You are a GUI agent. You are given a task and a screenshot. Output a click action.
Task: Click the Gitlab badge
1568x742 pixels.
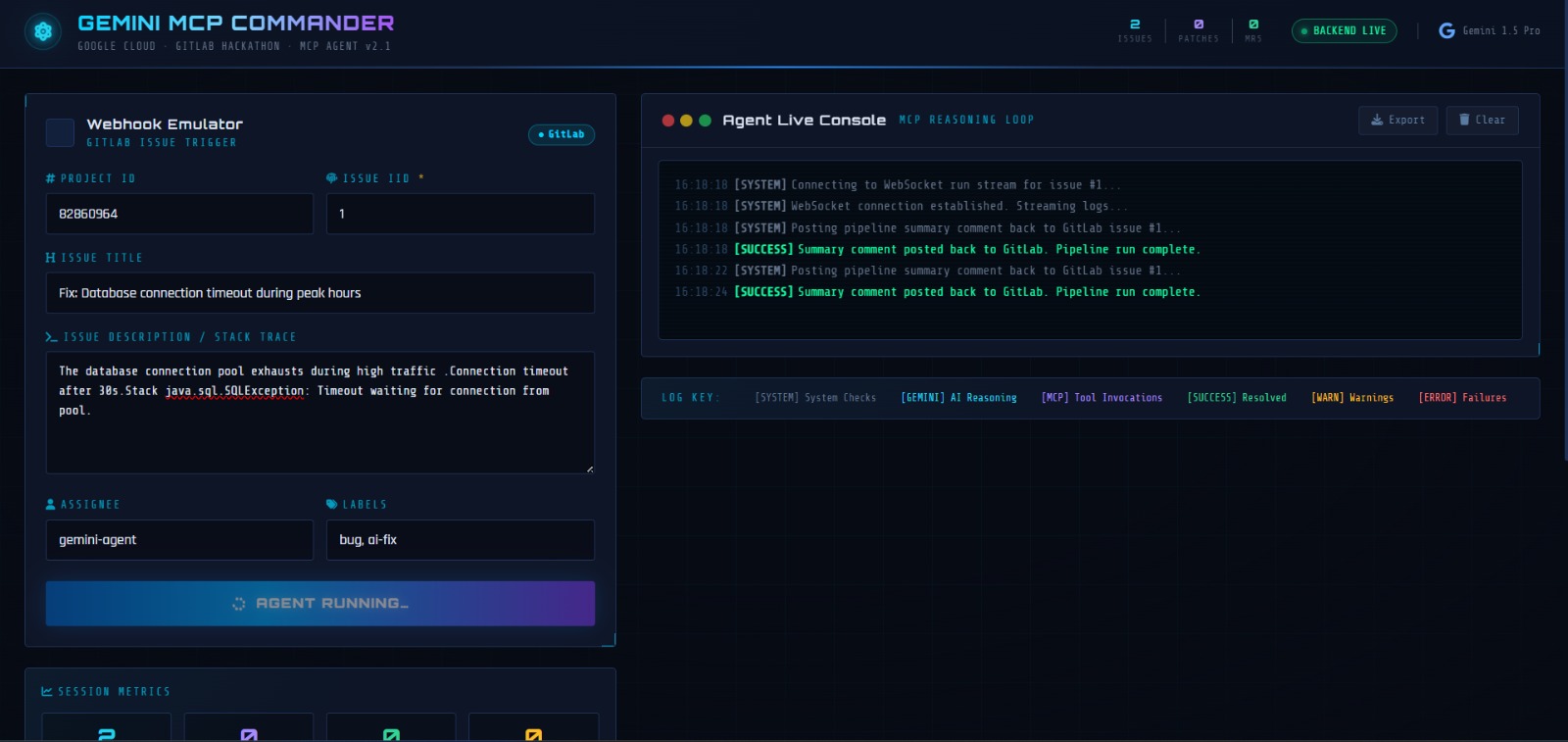pyautogui.click(x=562, y=134)
